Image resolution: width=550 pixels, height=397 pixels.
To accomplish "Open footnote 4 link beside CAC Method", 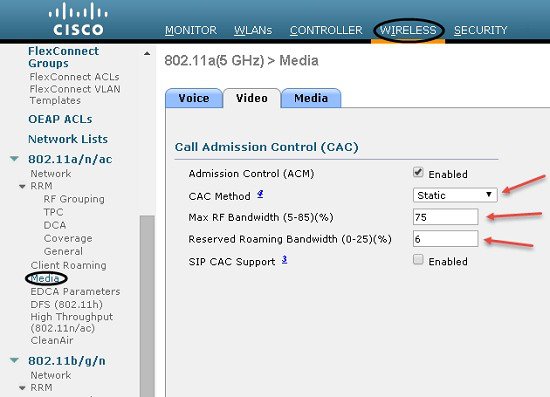I will click(x=260, y=194).
